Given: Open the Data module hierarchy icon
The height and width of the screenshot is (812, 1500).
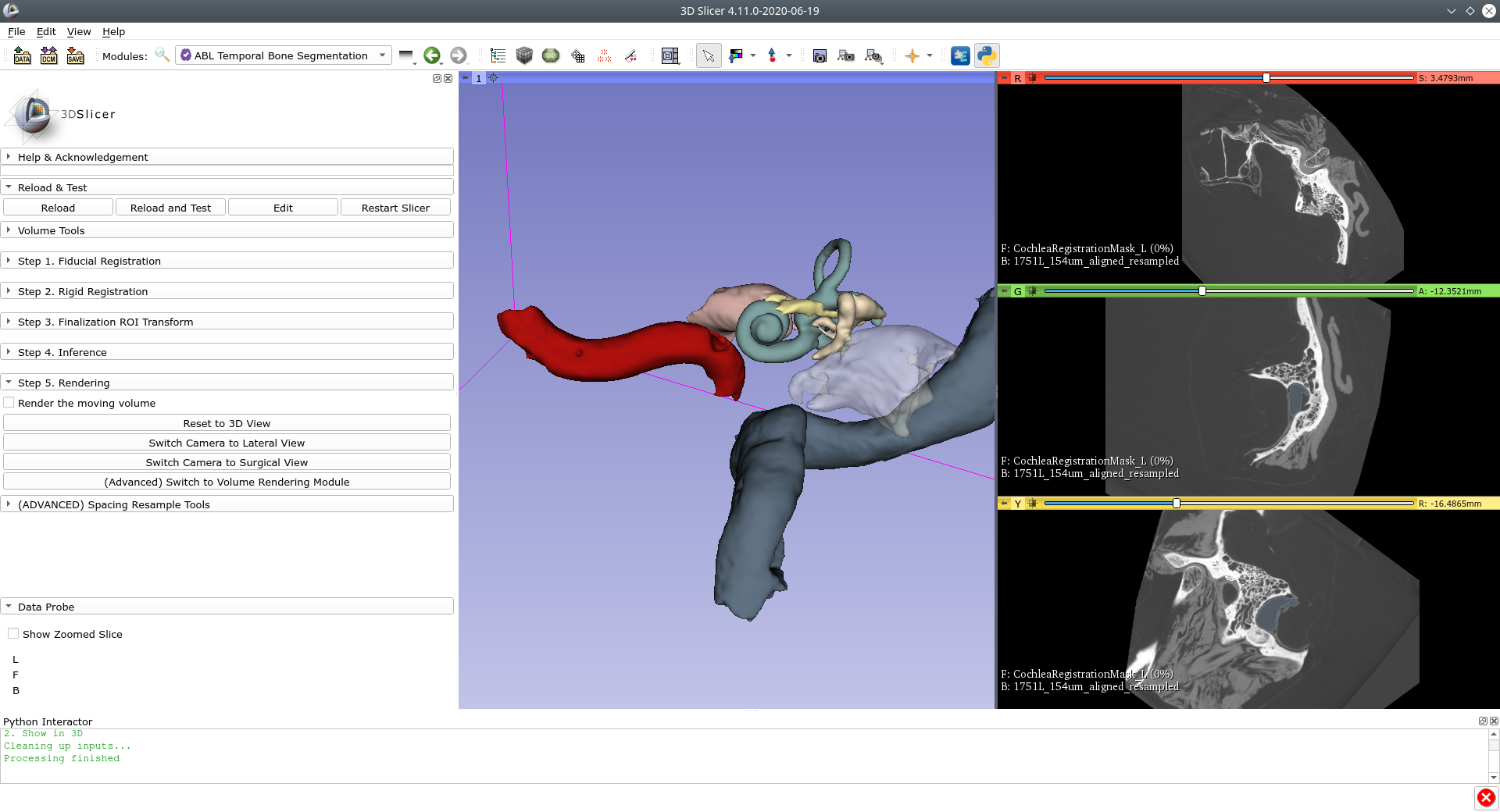Looking at the screenshot, I should pos(498,55).
